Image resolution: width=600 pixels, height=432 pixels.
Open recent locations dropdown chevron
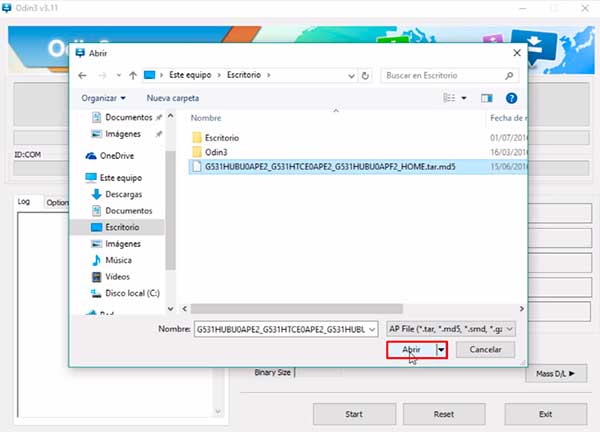(119, 75)
